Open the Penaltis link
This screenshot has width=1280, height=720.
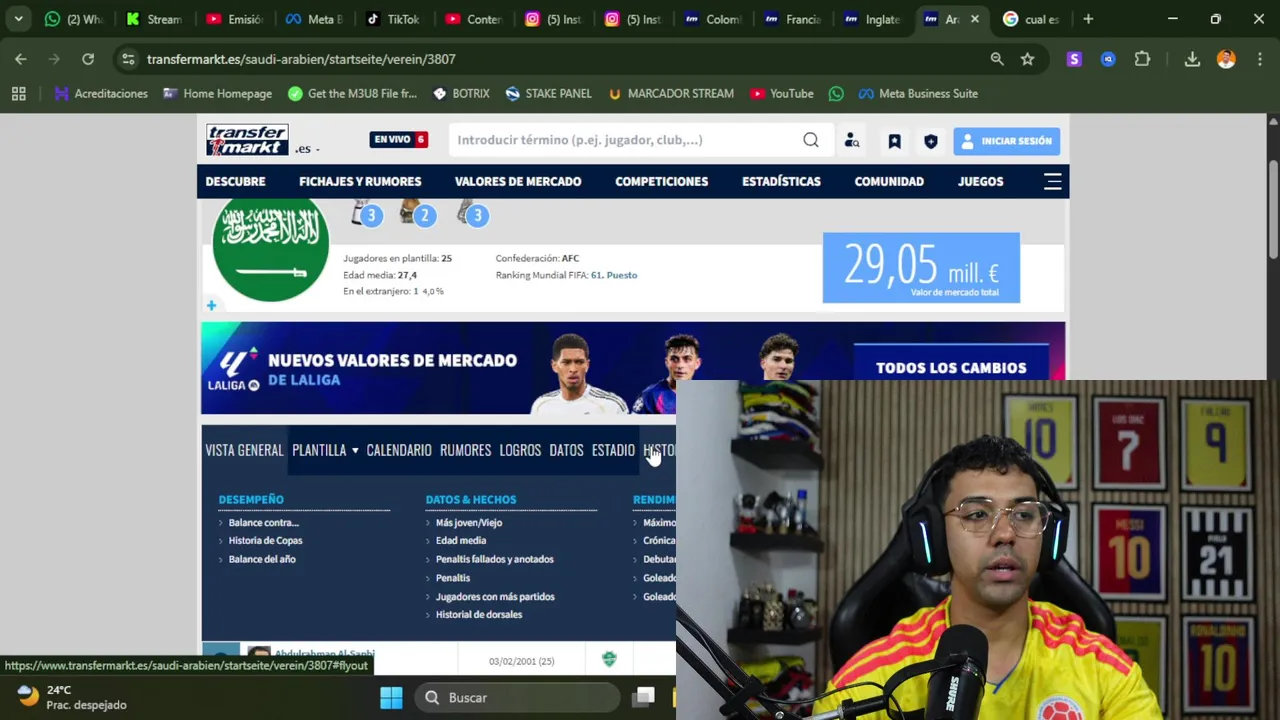(x=452, y=578)
